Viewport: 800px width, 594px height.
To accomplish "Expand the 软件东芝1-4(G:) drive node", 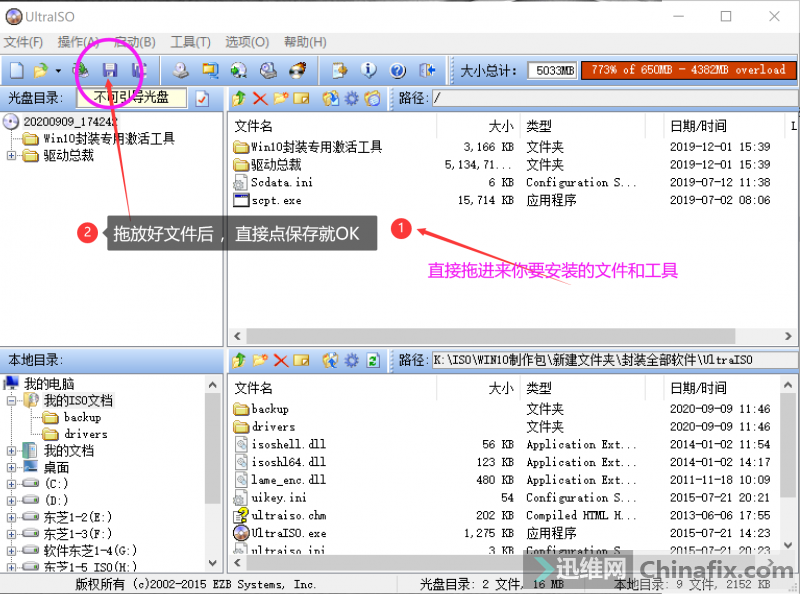I will coord(11,551).
